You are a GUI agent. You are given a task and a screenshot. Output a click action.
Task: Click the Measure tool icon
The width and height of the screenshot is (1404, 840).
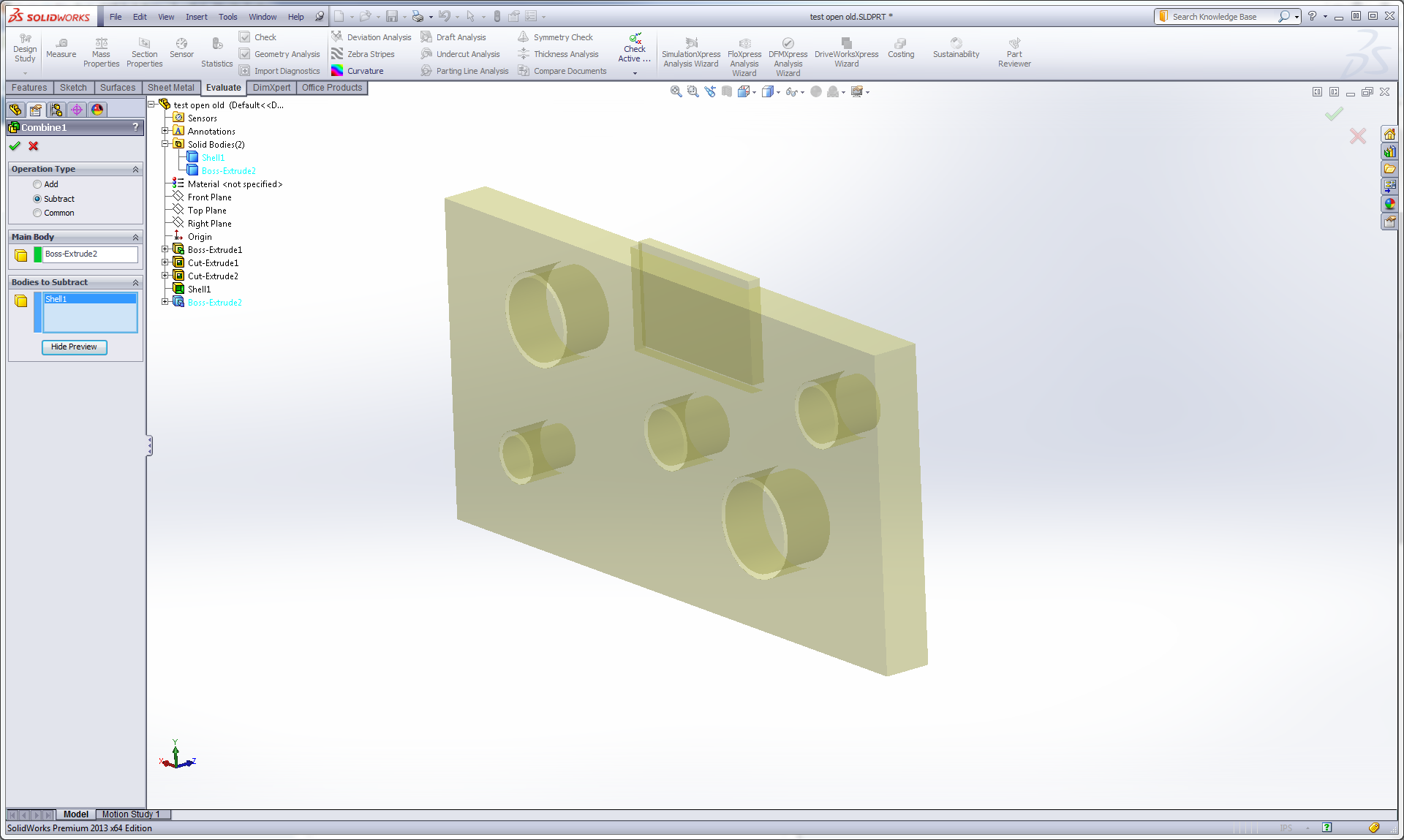[61, 44]
